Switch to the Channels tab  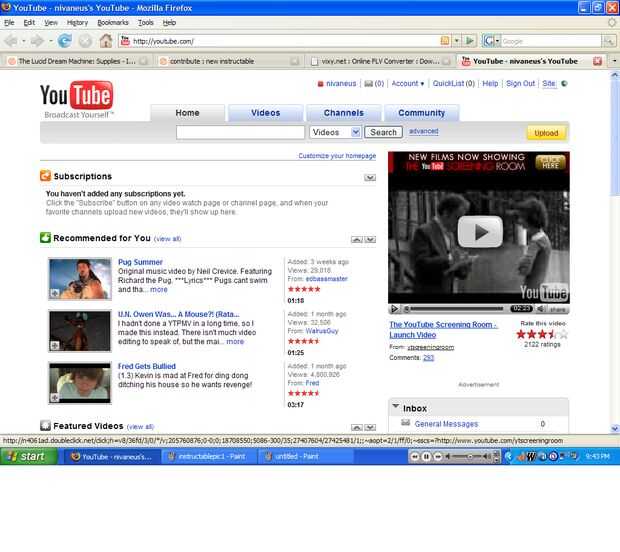[344, 113]
